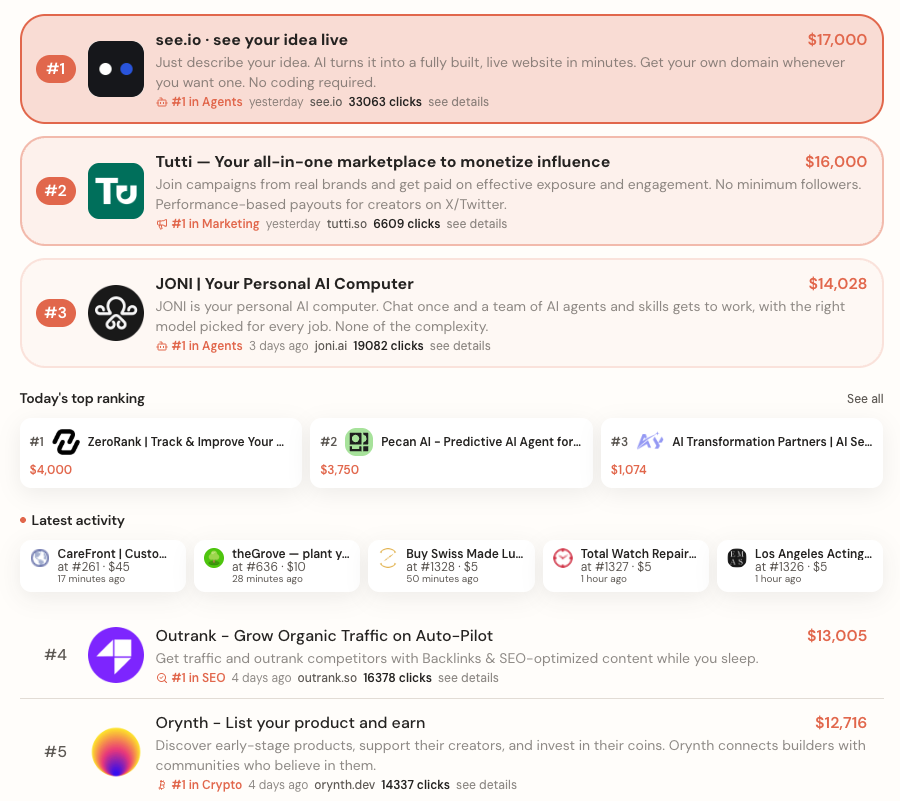The image size is (900, 801).
Task: Open the Orynth gradient circle logo
Action: click(x=115, y=752)
